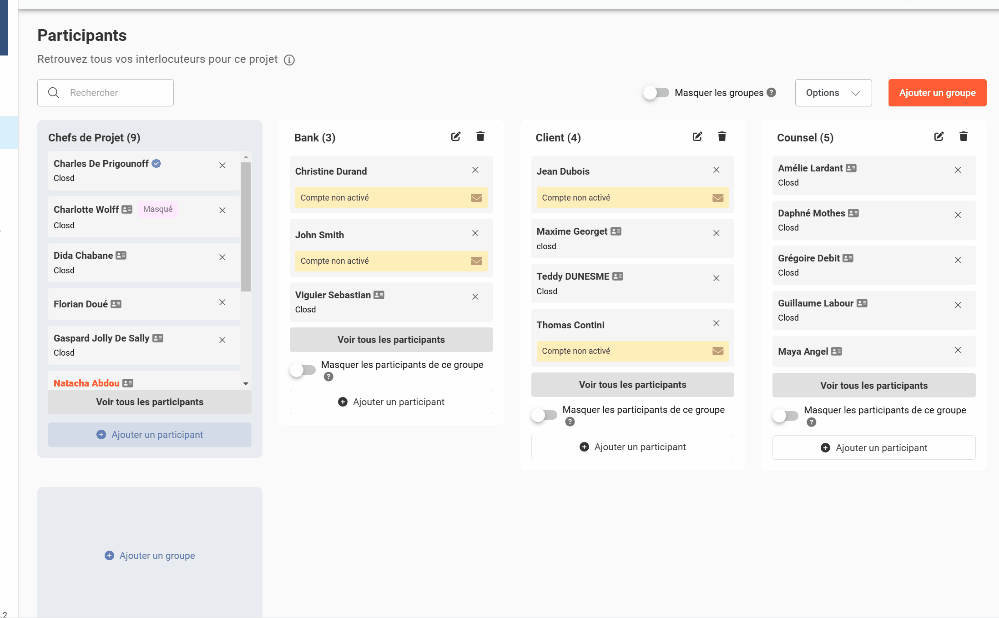The height and width of the screenshot is (618, 999).
Task: Resend activation email to Thomas Contini
Action: (717, 351)
